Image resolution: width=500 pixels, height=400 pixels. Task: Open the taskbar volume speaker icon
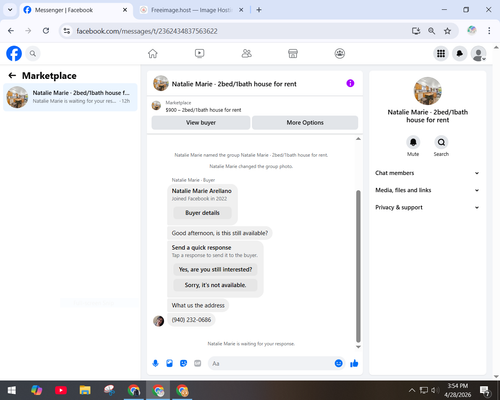(x=435, y=390)
